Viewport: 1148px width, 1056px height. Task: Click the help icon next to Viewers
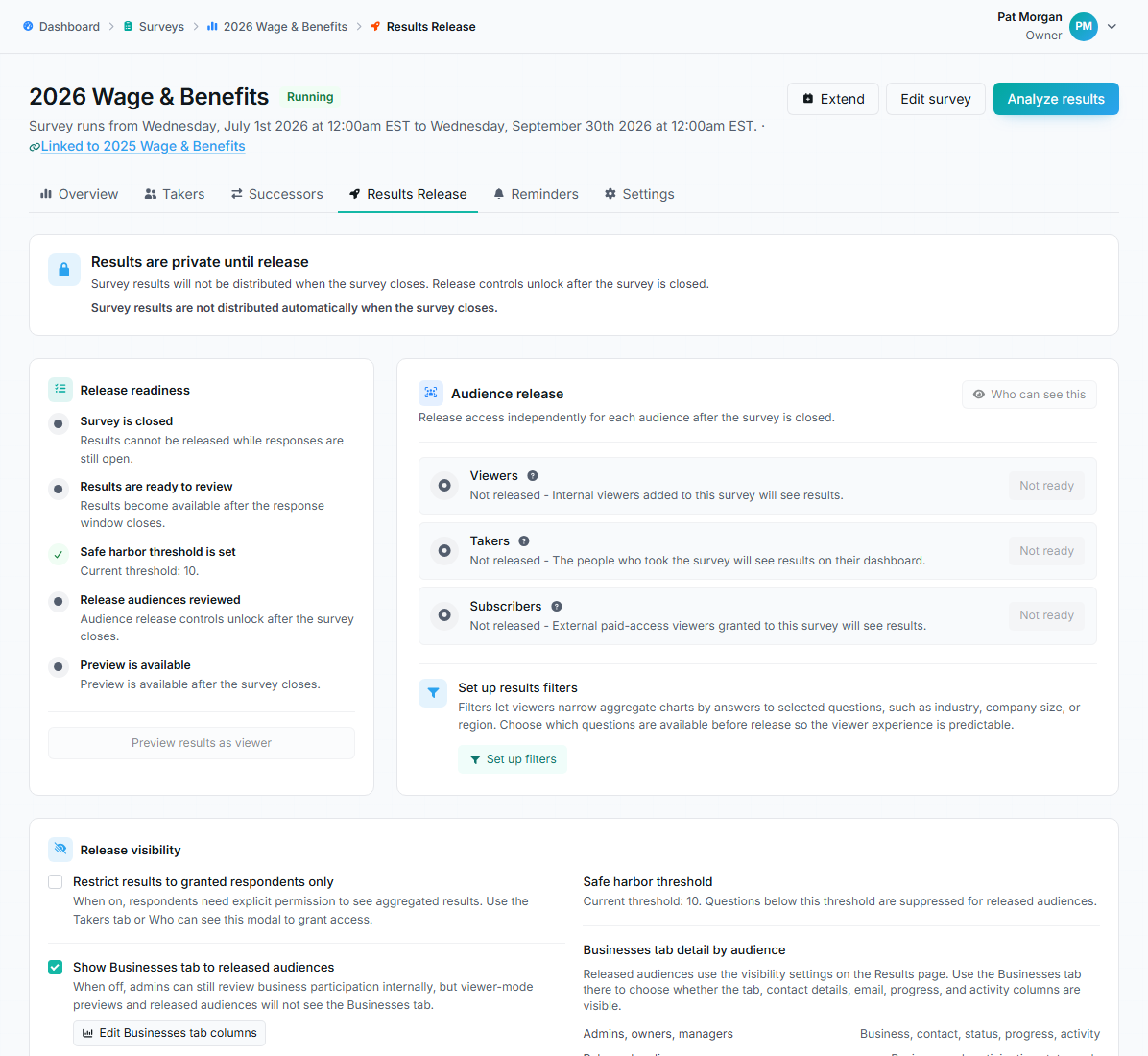(x=533, y=476)
